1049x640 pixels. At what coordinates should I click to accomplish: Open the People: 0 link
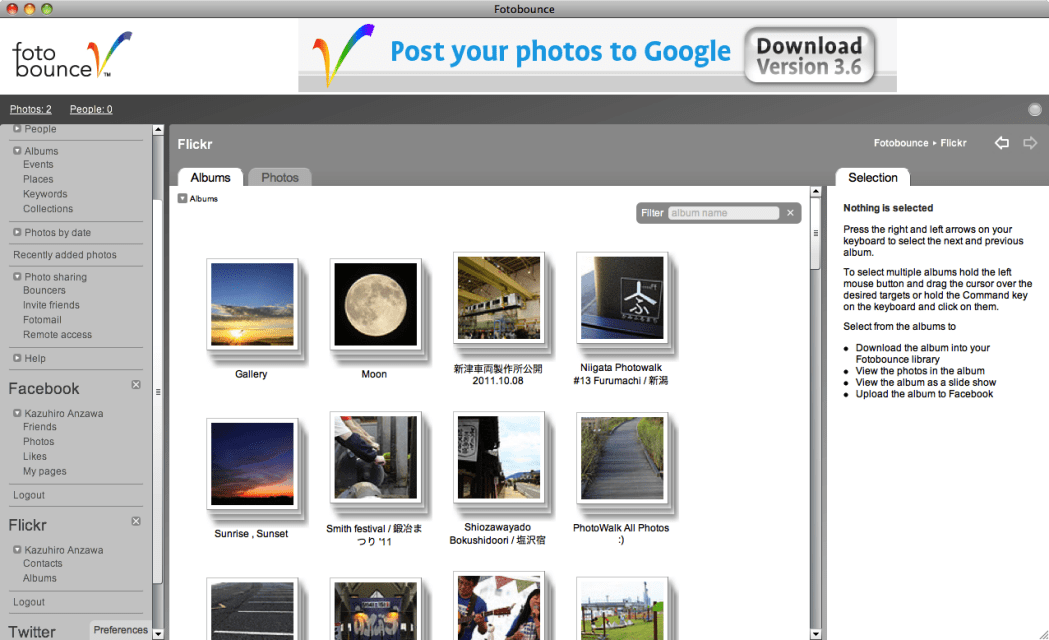91,109
